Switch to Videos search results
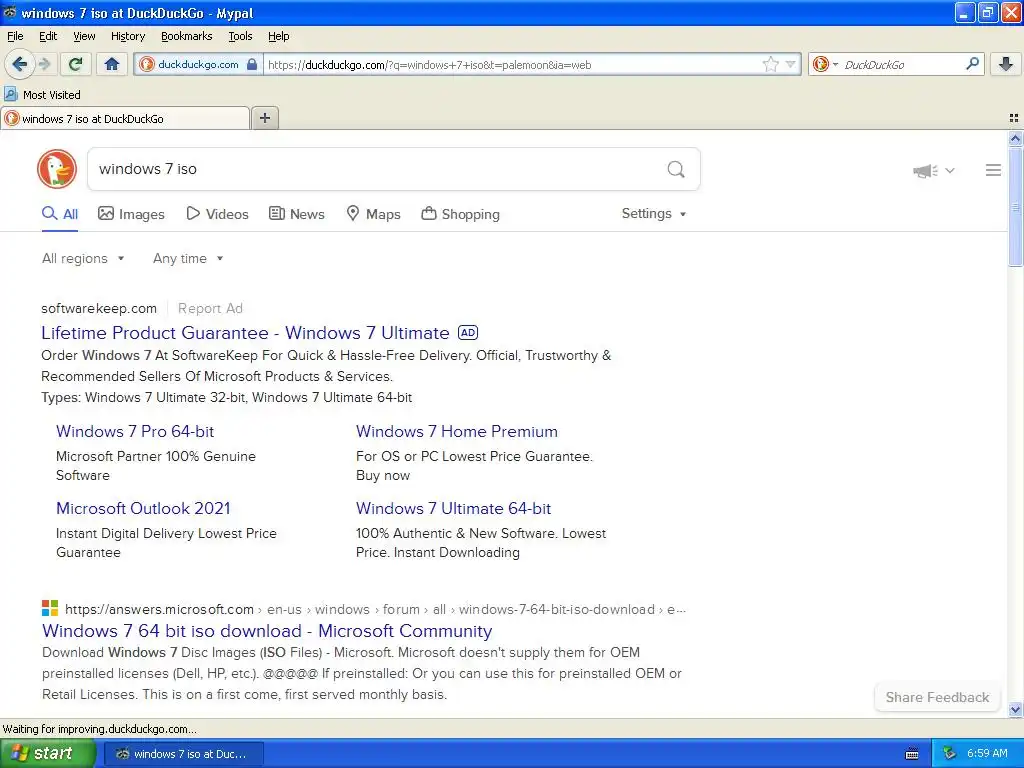Viewport: 1024px width, 768px height. (217, 214)
